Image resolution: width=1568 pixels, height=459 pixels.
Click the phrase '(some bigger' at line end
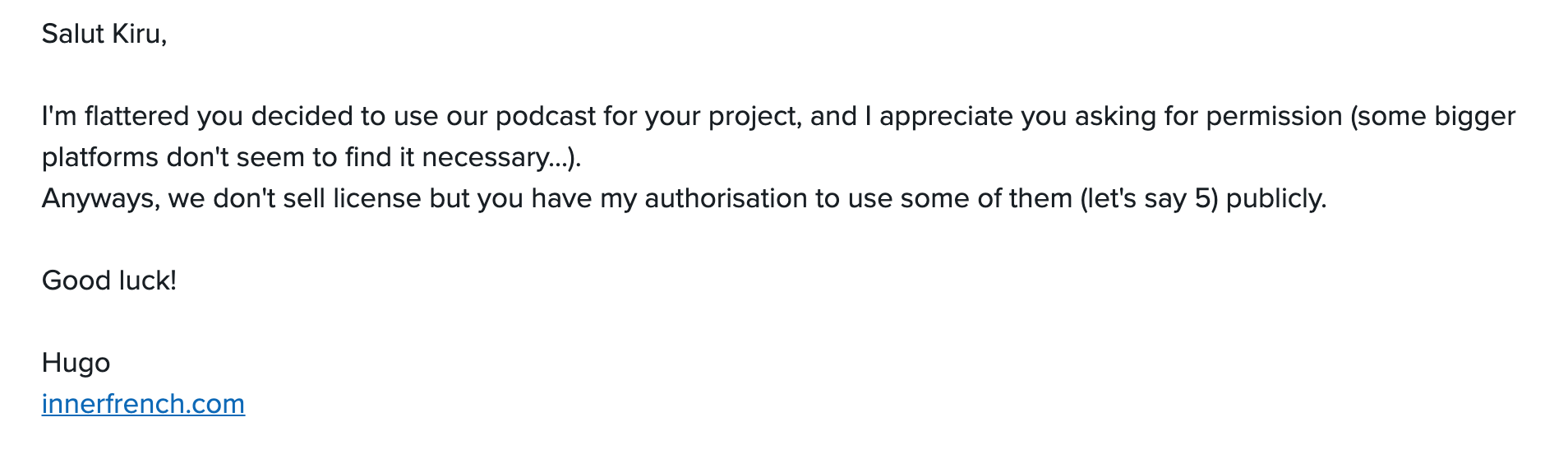click(1433, 116)
